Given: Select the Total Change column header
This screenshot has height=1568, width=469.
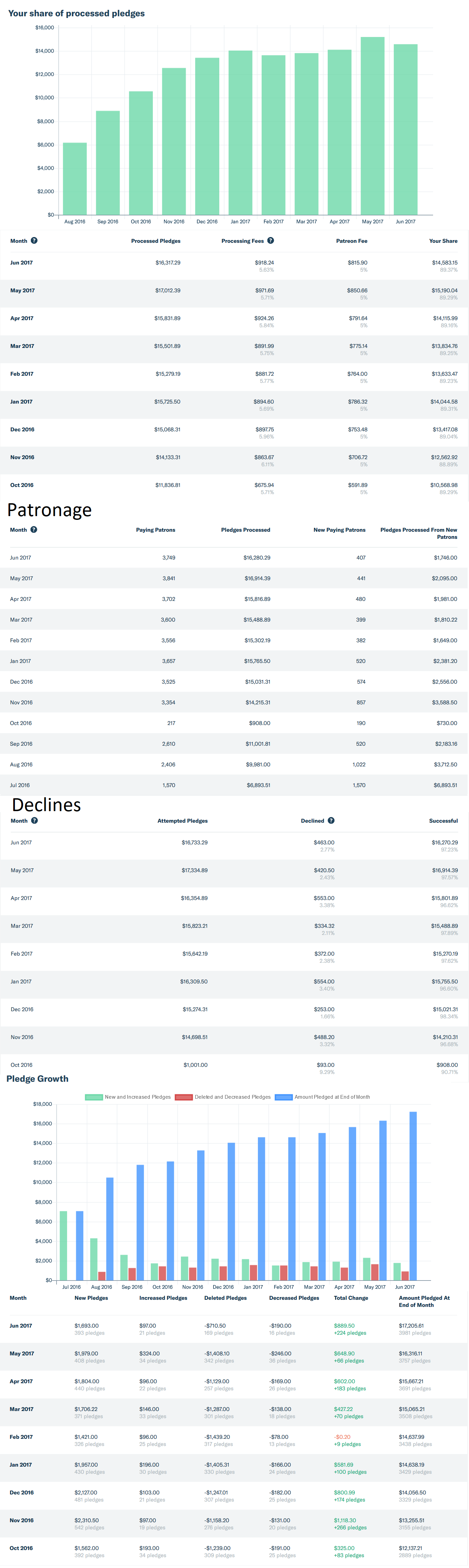Looking at the screenshot, I should pos(351,1298).
